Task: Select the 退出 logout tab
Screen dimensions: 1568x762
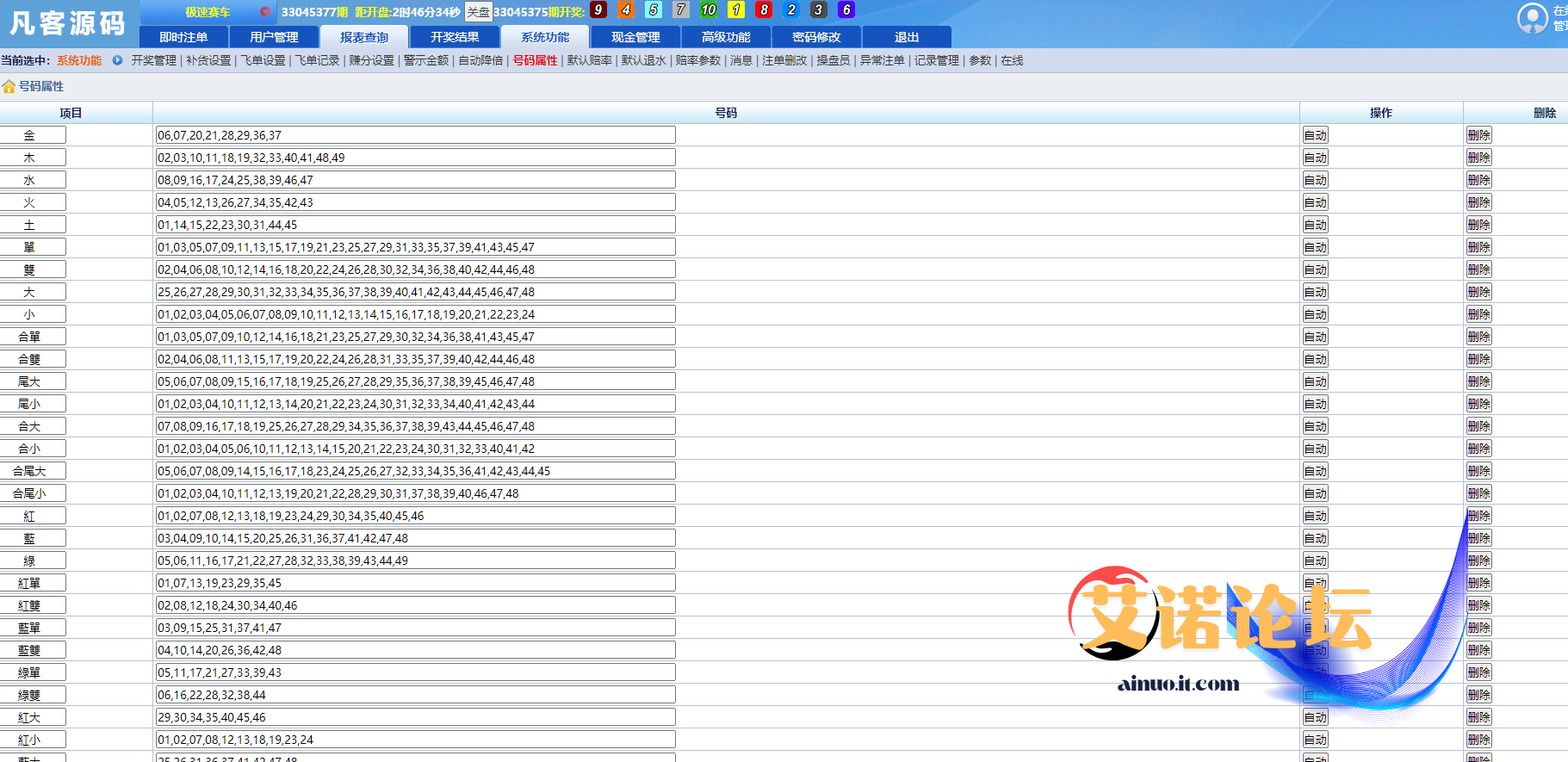Action: pos(907,37)
